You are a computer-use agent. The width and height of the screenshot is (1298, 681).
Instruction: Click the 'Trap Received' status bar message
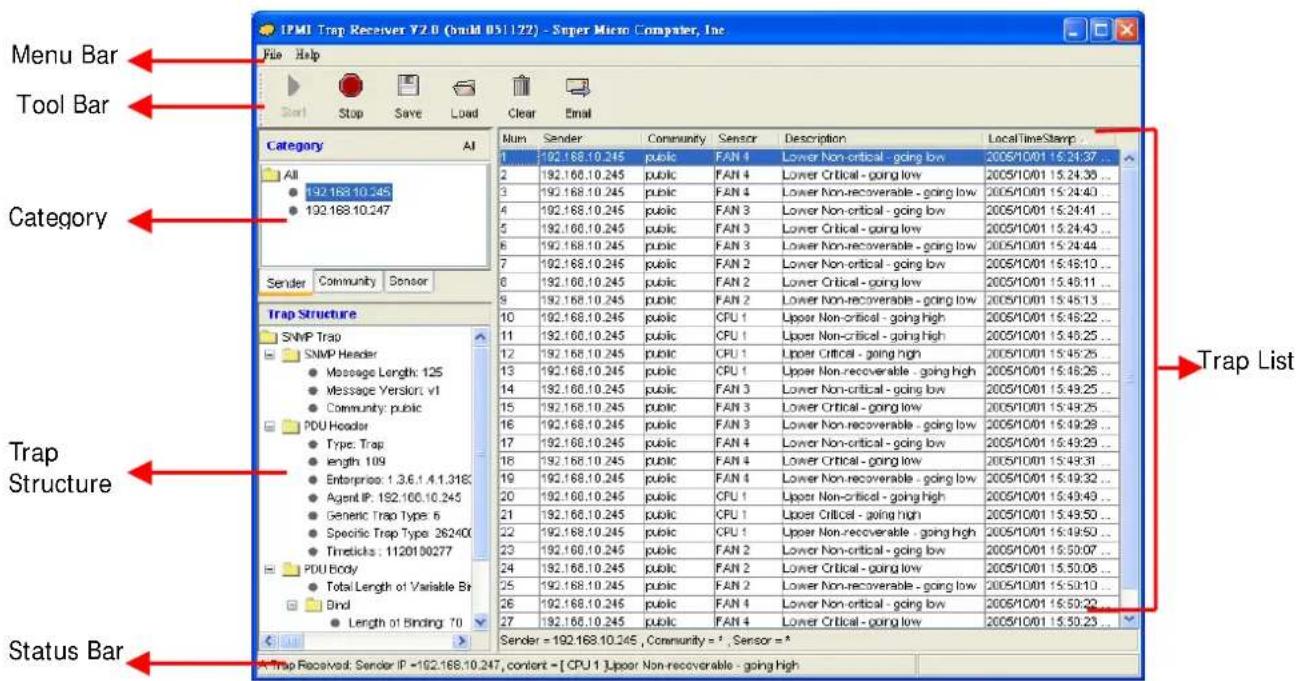(531, 664)
